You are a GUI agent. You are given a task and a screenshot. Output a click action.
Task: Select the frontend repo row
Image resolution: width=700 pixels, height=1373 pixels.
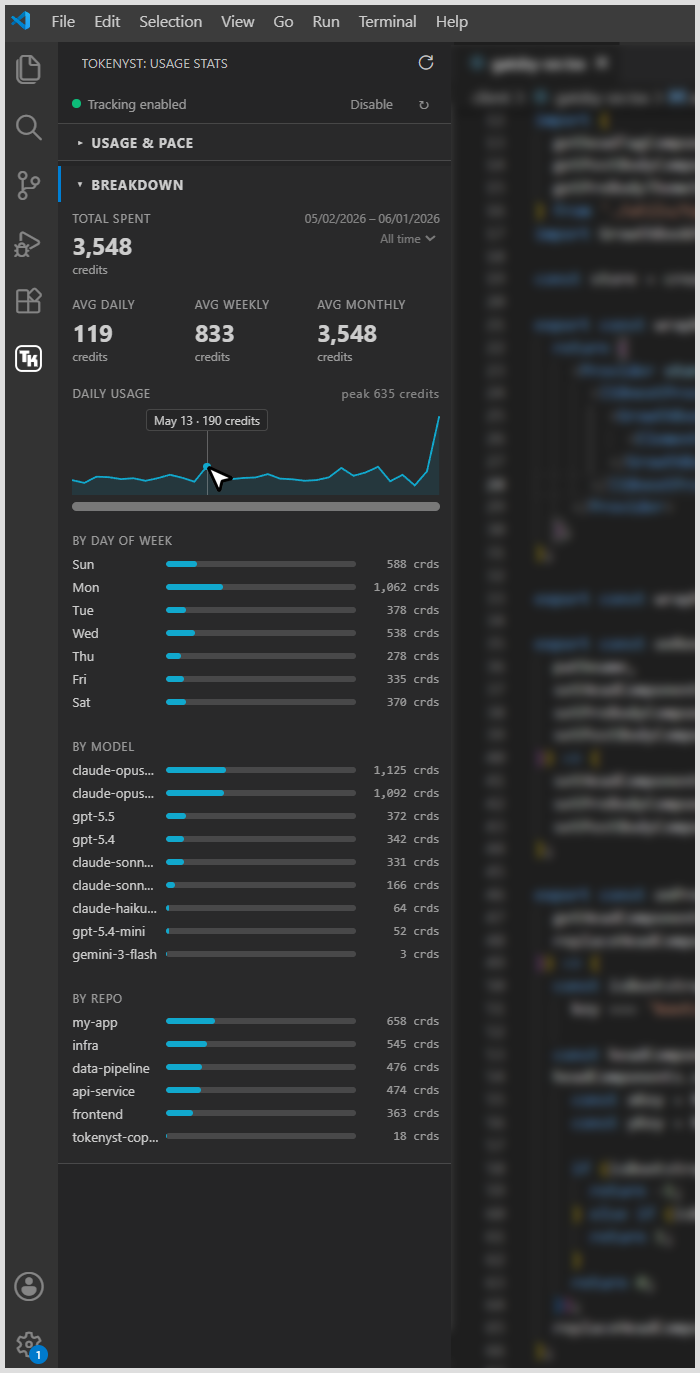pos(256,1115)
